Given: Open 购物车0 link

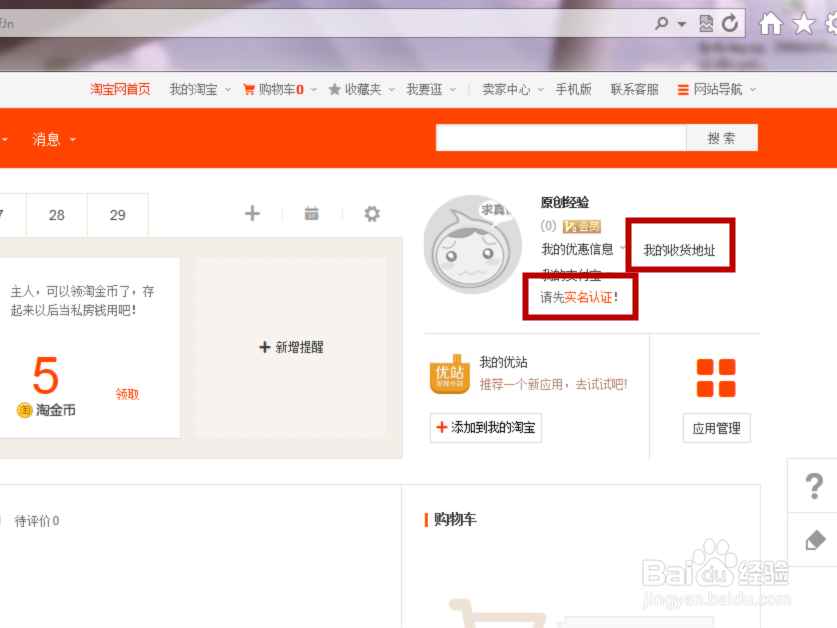Looking at the screenshot, I should (x=281, y=89).
